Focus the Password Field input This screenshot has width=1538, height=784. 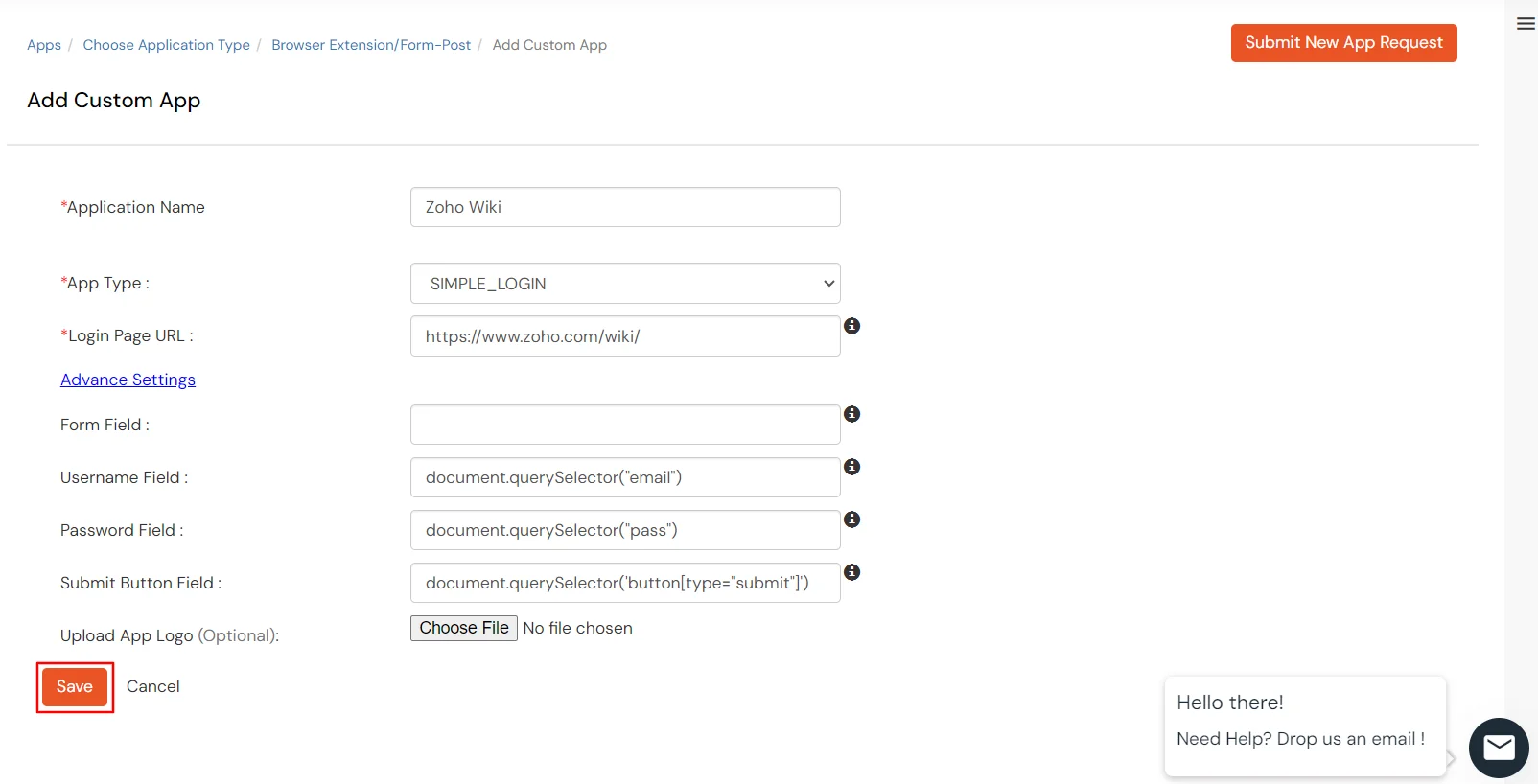pos(625,530)
